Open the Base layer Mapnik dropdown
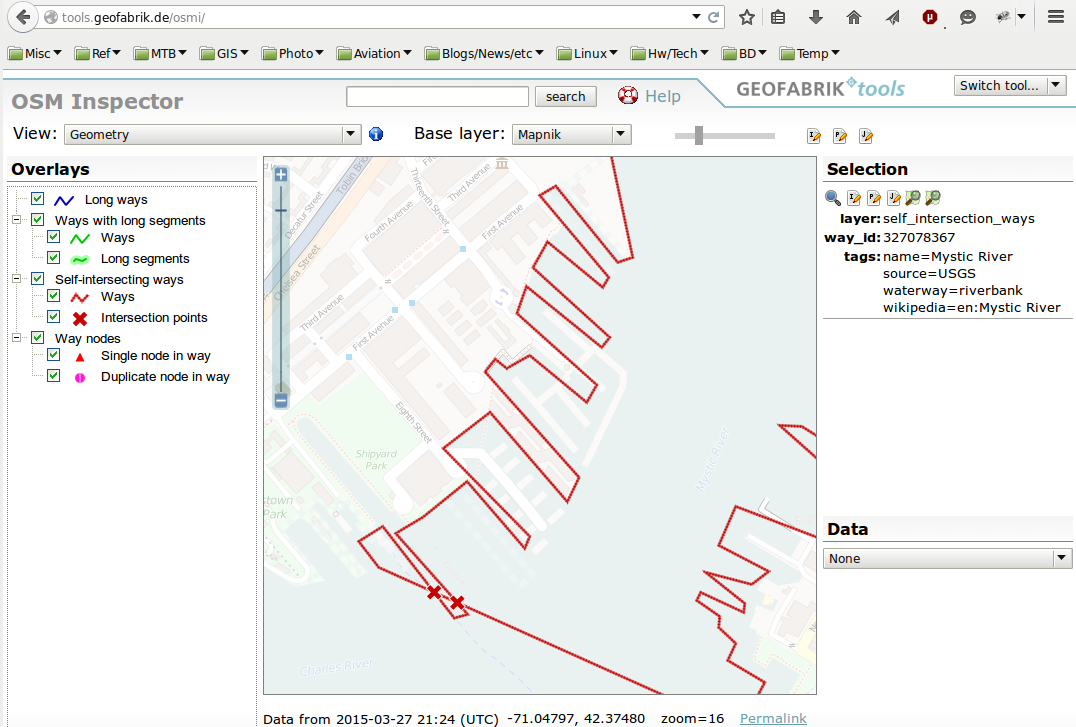This screenshot has width=1076, height=727. [571, 134]
